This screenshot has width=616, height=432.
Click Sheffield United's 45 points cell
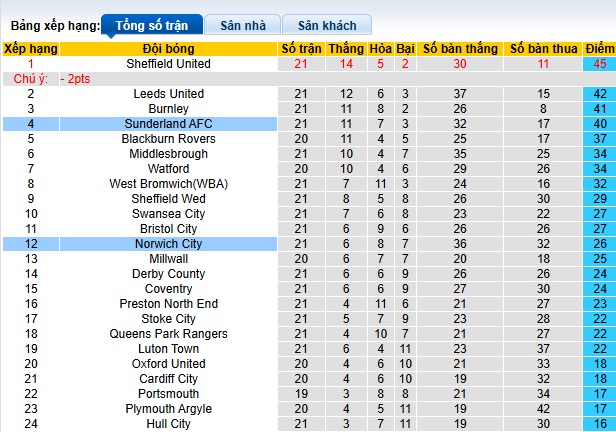tap(600, 64)
